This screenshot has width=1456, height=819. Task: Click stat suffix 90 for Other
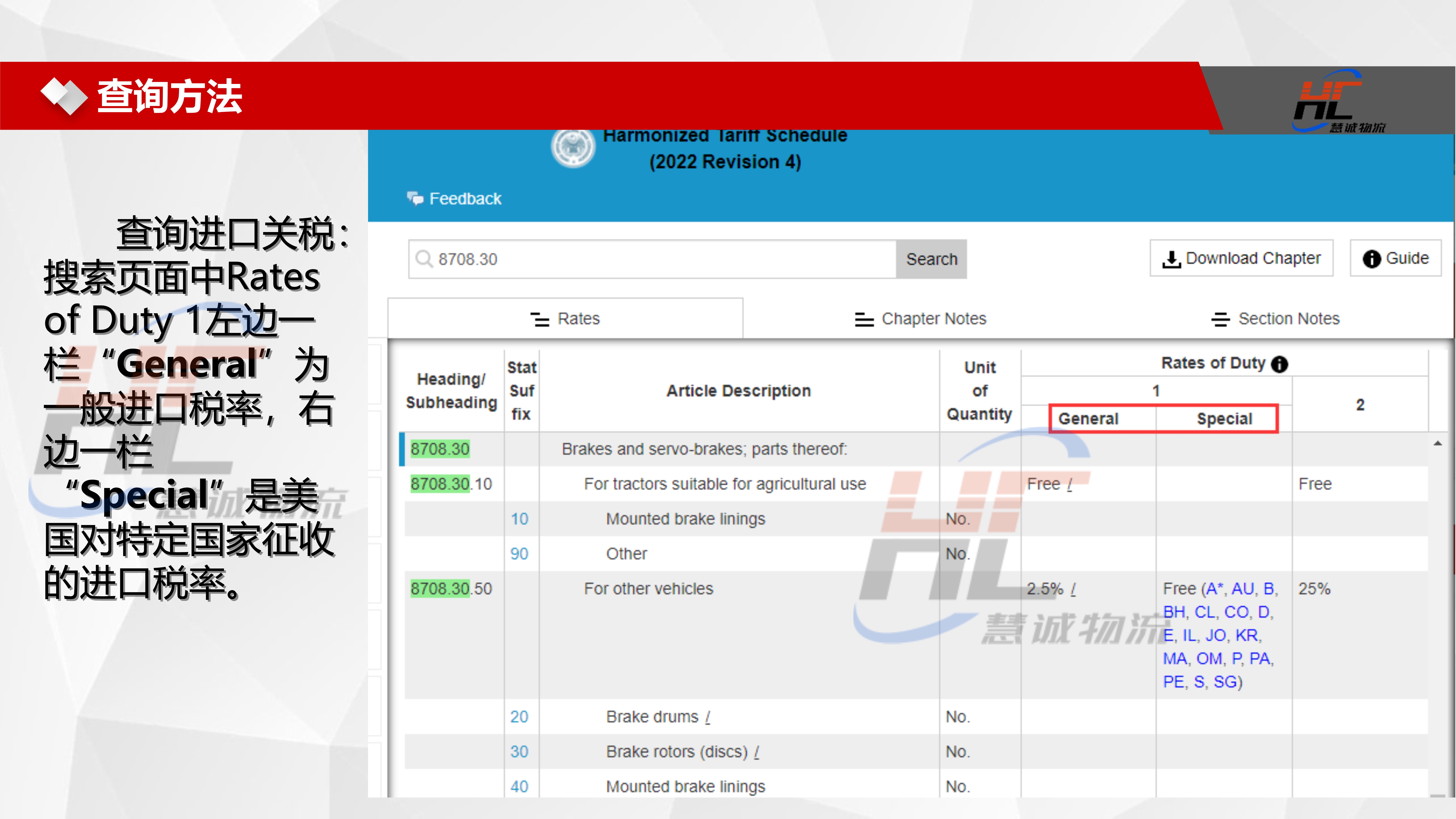point(519,553)
